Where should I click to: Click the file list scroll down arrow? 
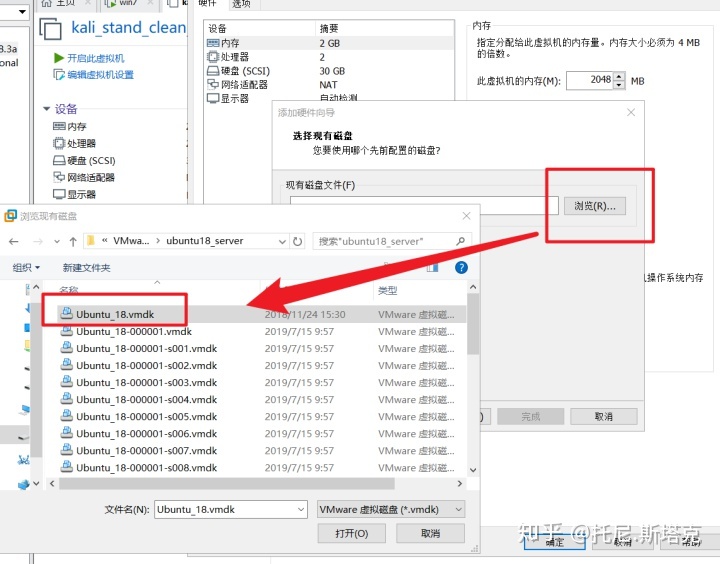coord(473,470)
